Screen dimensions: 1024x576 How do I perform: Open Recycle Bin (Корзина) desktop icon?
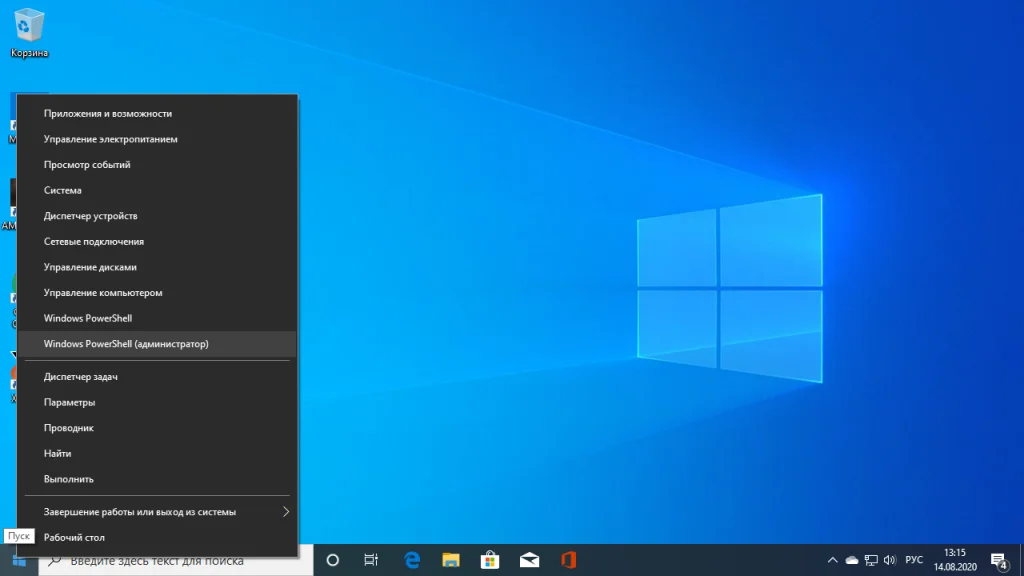[30, 30]
